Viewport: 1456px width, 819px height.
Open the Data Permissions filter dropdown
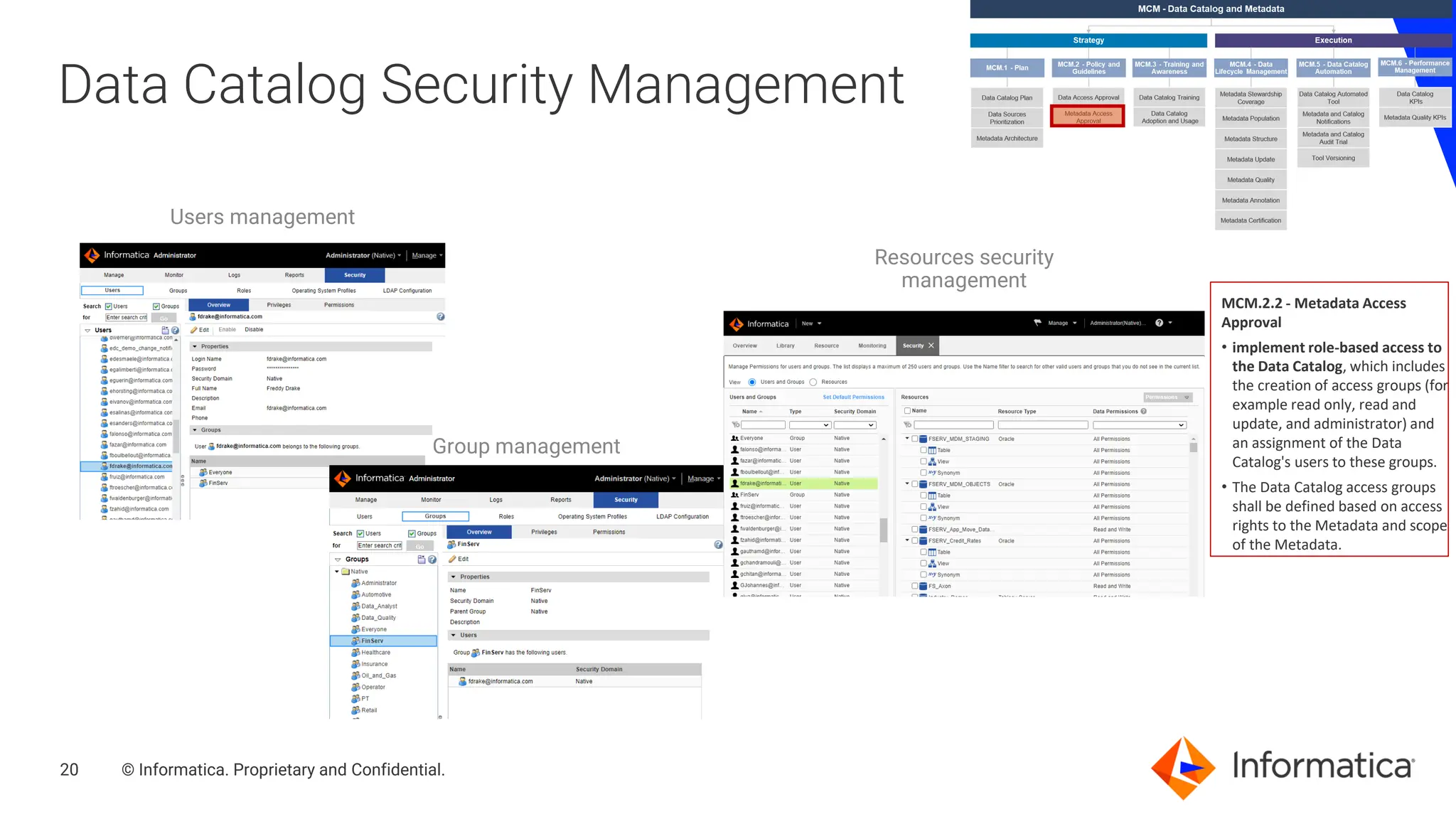click(x=1140, y=425)
